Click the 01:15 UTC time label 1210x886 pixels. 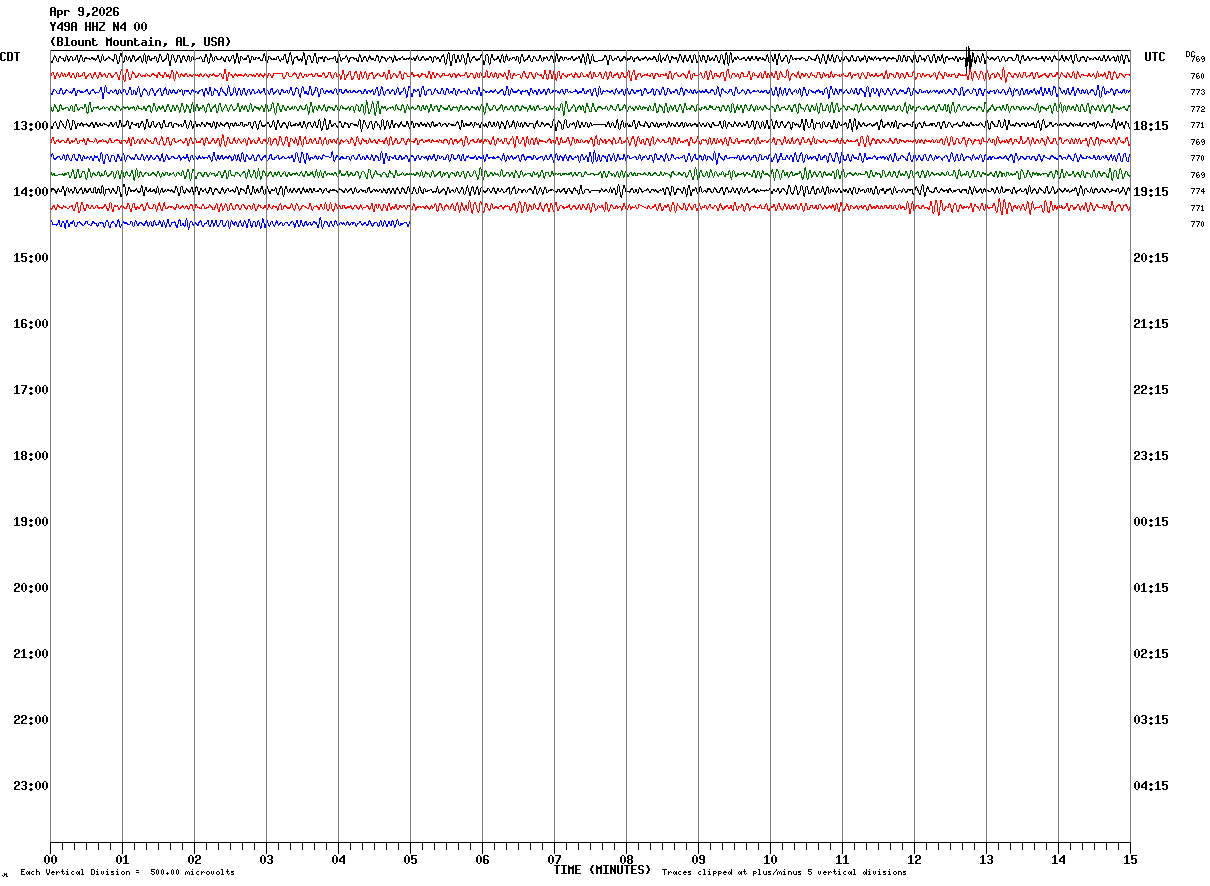[x=1151, y=588]
